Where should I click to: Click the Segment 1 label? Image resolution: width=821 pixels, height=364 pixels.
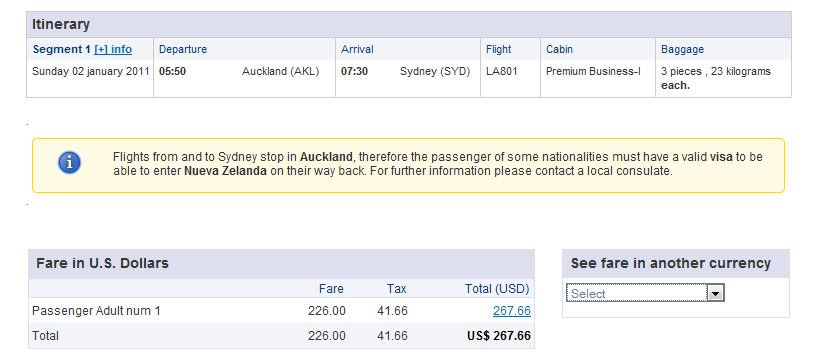(x=62, y=49)
